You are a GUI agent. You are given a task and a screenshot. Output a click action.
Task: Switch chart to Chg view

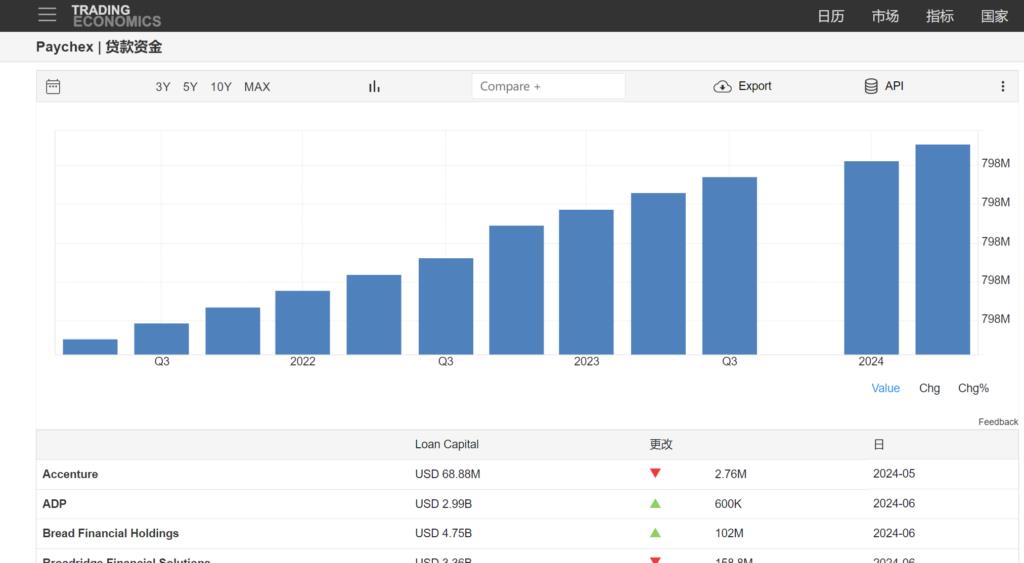point(929,388)
